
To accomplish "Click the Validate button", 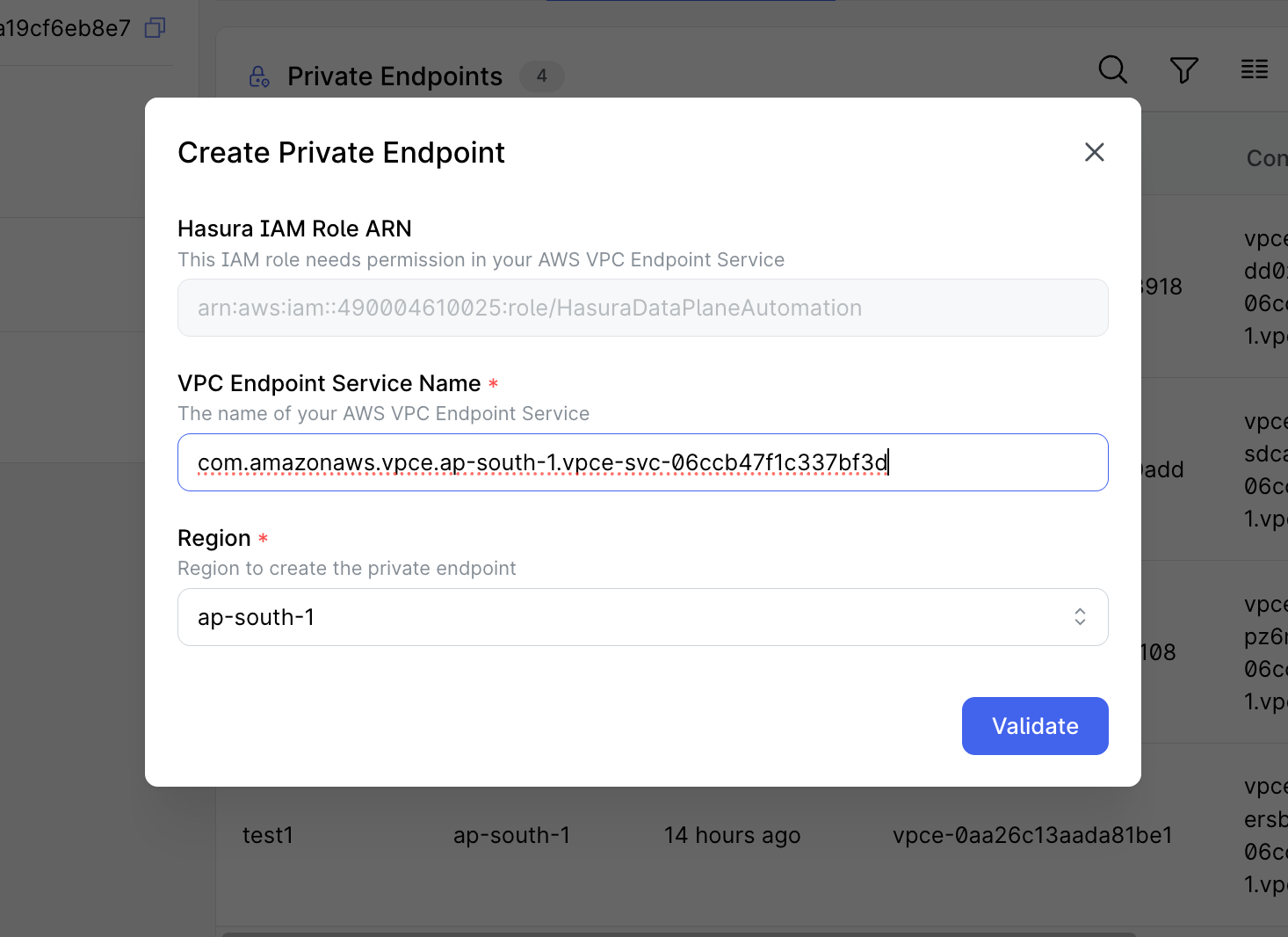I will coord(1034,725).
